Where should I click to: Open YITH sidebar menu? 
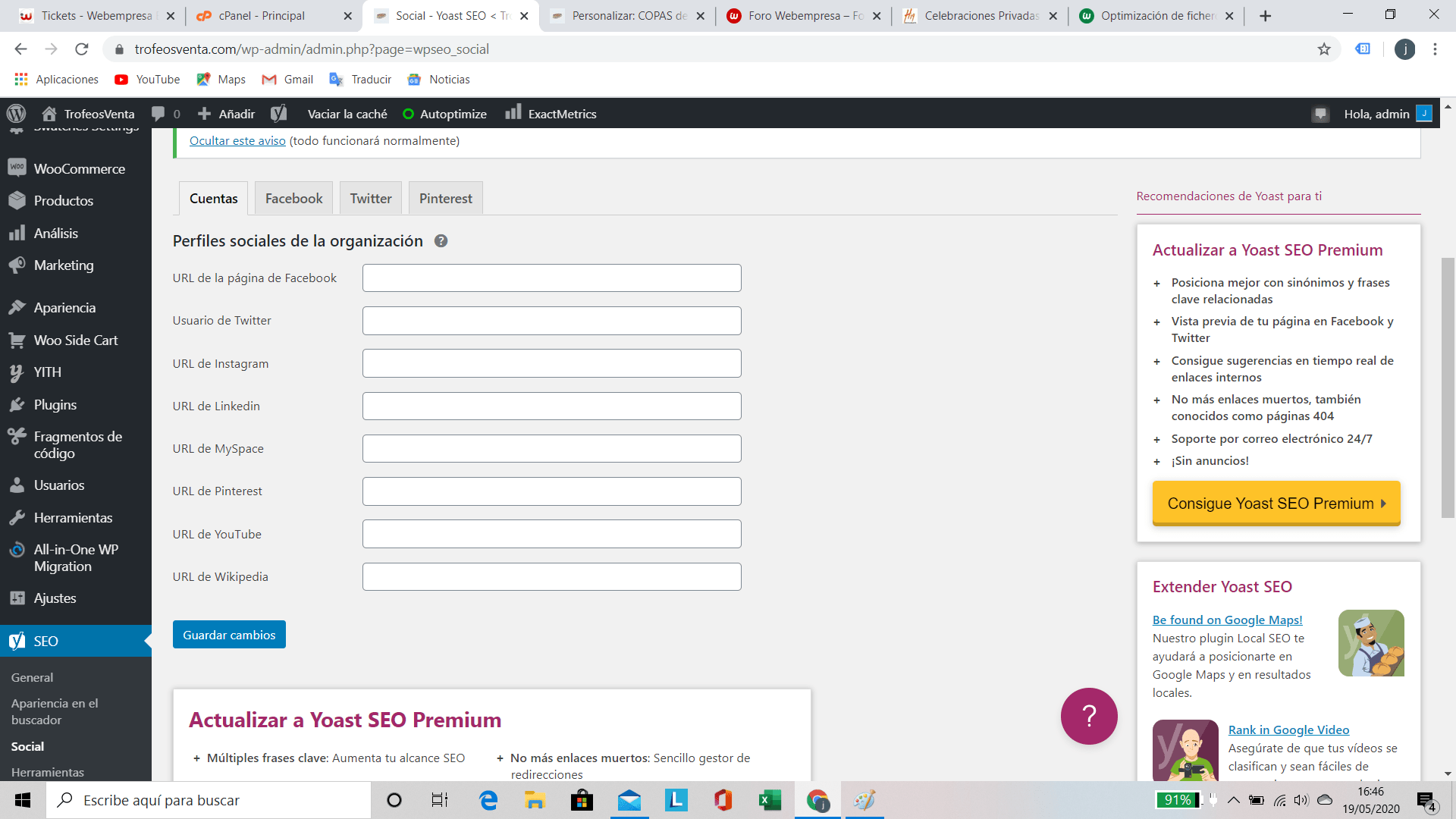point(76,372)
